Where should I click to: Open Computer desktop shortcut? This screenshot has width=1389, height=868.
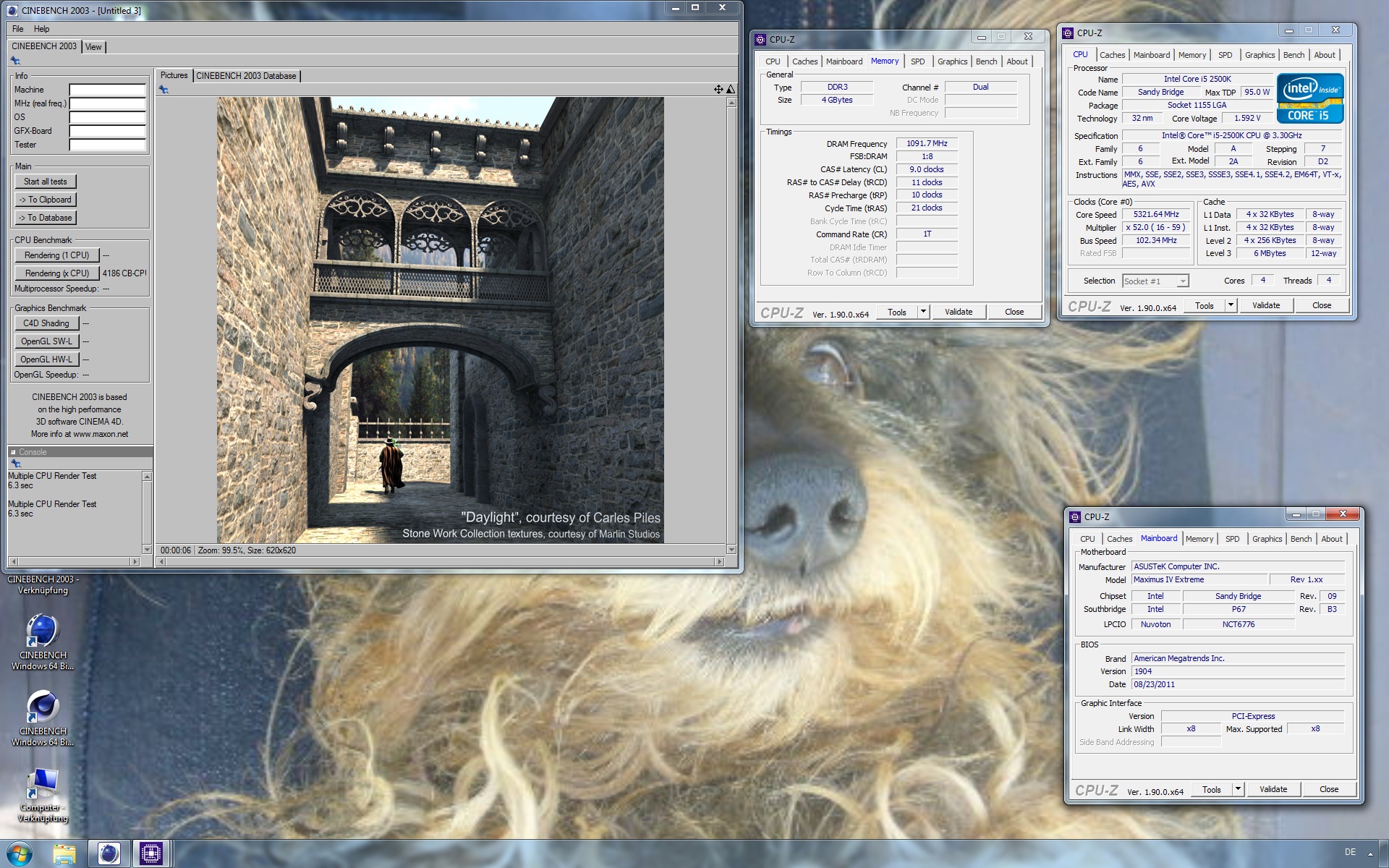pyautogui.click(x=43, y=796)
